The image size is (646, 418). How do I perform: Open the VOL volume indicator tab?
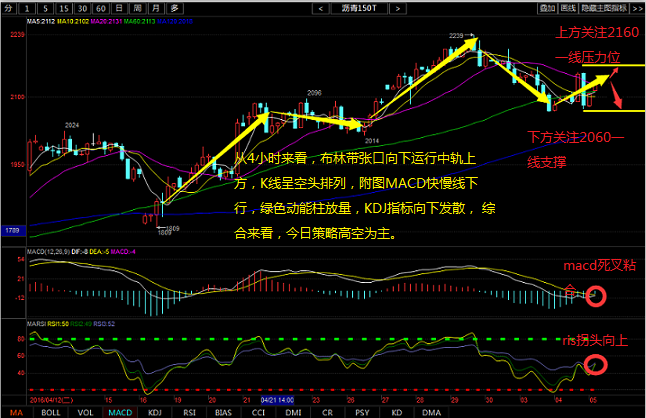(84, 411)
